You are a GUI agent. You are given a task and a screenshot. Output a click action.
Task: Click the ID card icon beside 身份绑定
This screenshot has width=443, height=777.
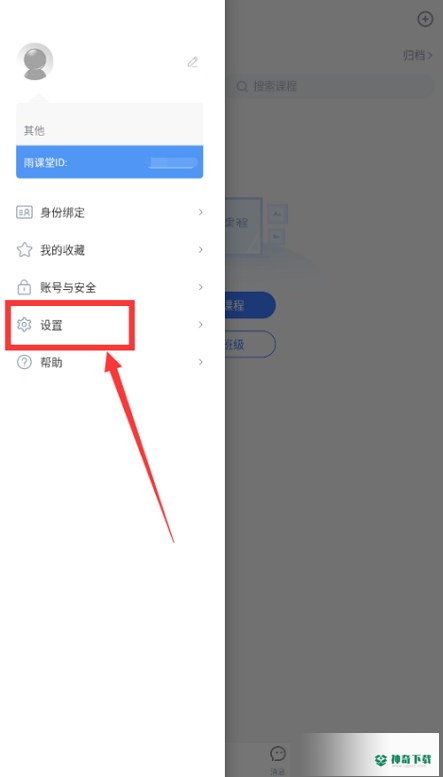24,213
